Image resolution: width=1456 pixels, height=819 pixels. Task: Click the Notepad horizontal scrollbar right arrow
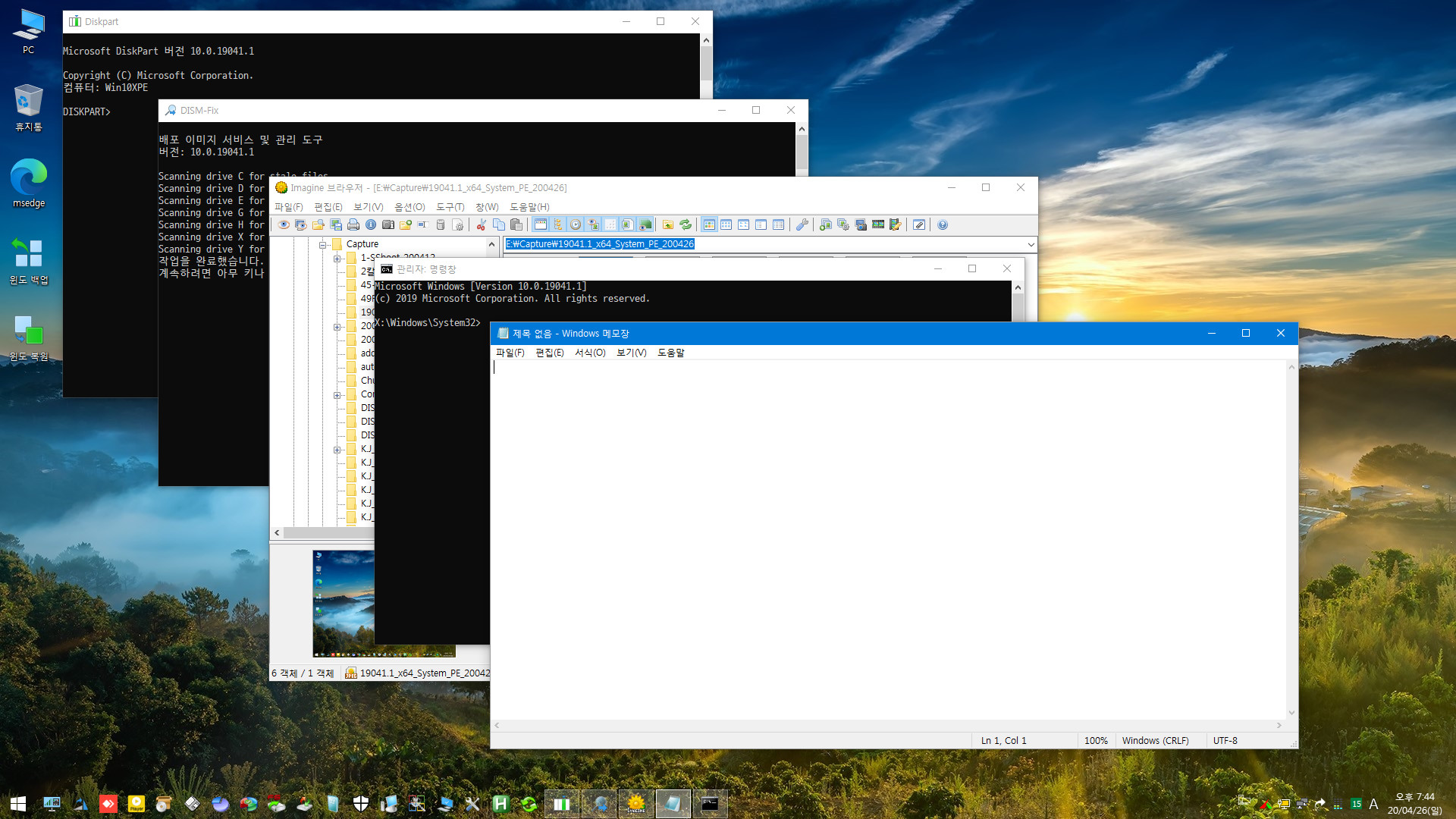coord(1279,726)
